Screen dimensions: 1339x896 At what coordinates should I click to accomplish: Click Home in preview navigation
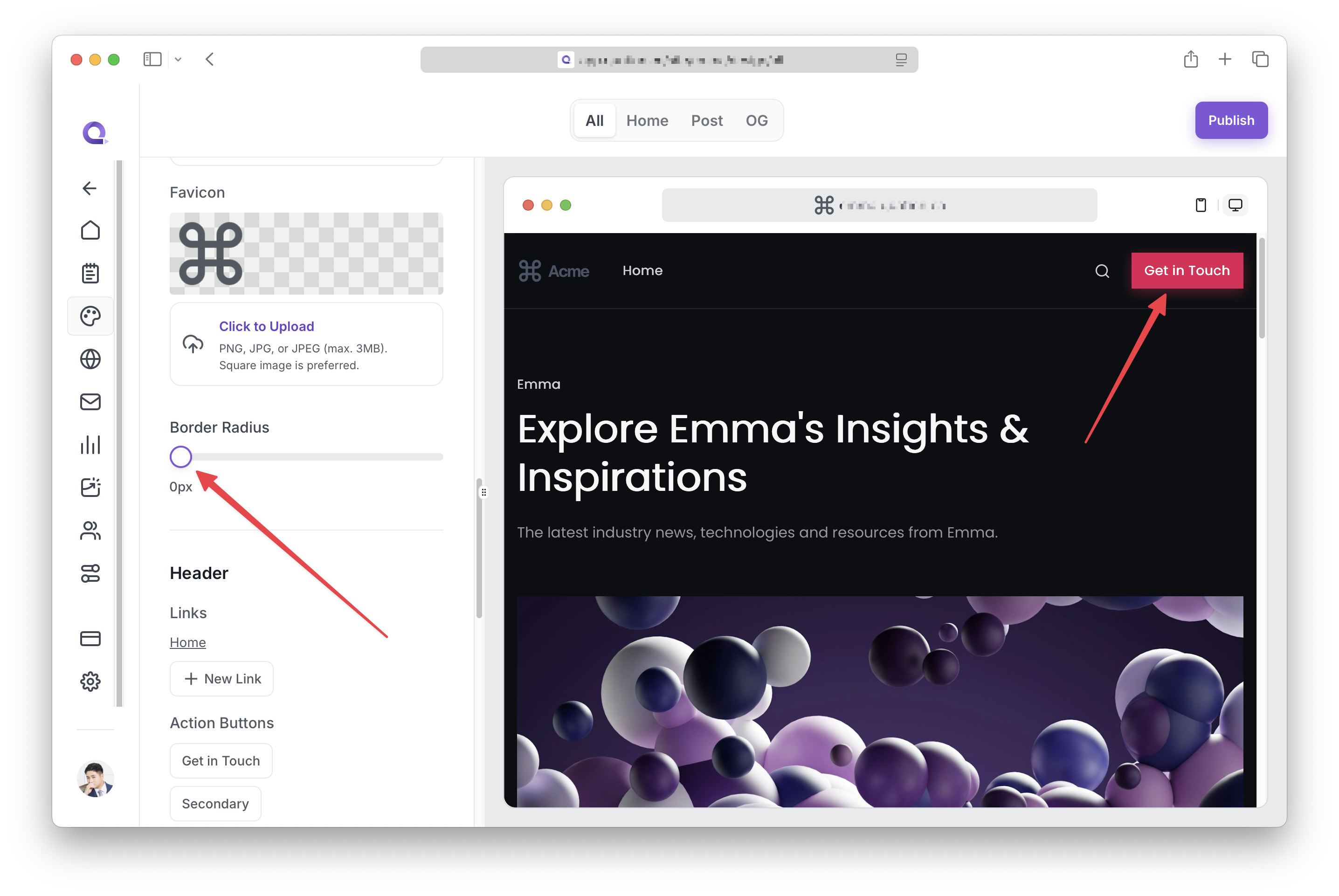click(x=642, y=271)
